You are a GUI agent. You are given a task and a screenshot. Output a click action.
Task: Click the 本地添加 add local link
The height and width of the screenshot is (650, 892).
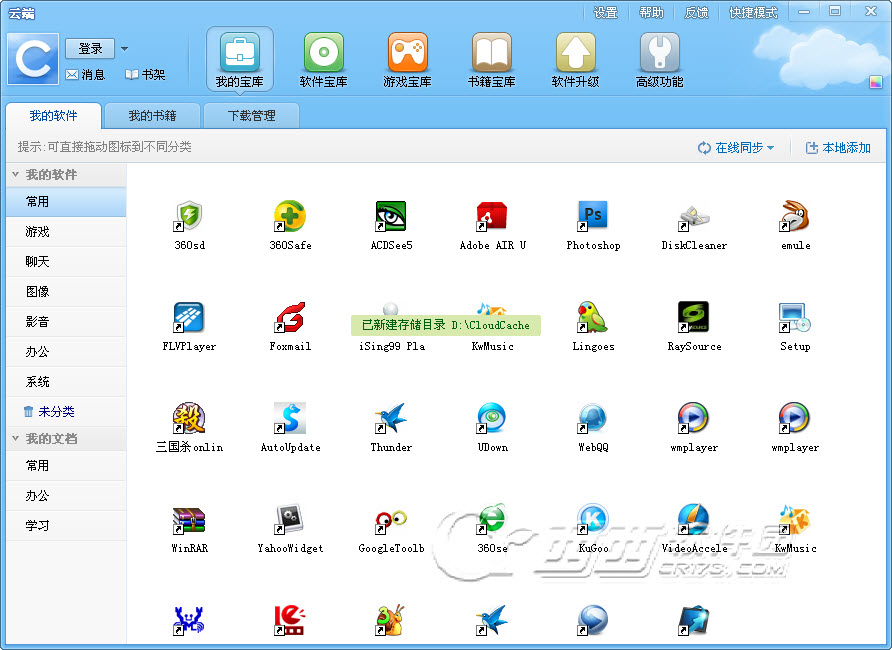(838, 148)
